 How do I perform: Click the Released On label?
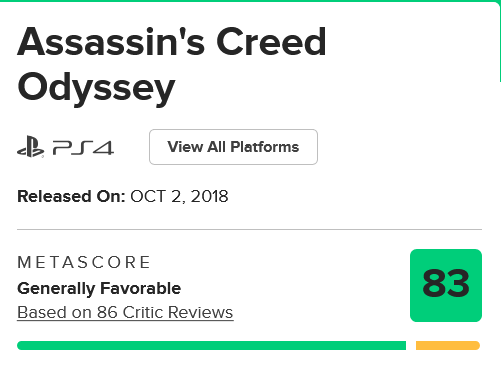tap(71, 196)
